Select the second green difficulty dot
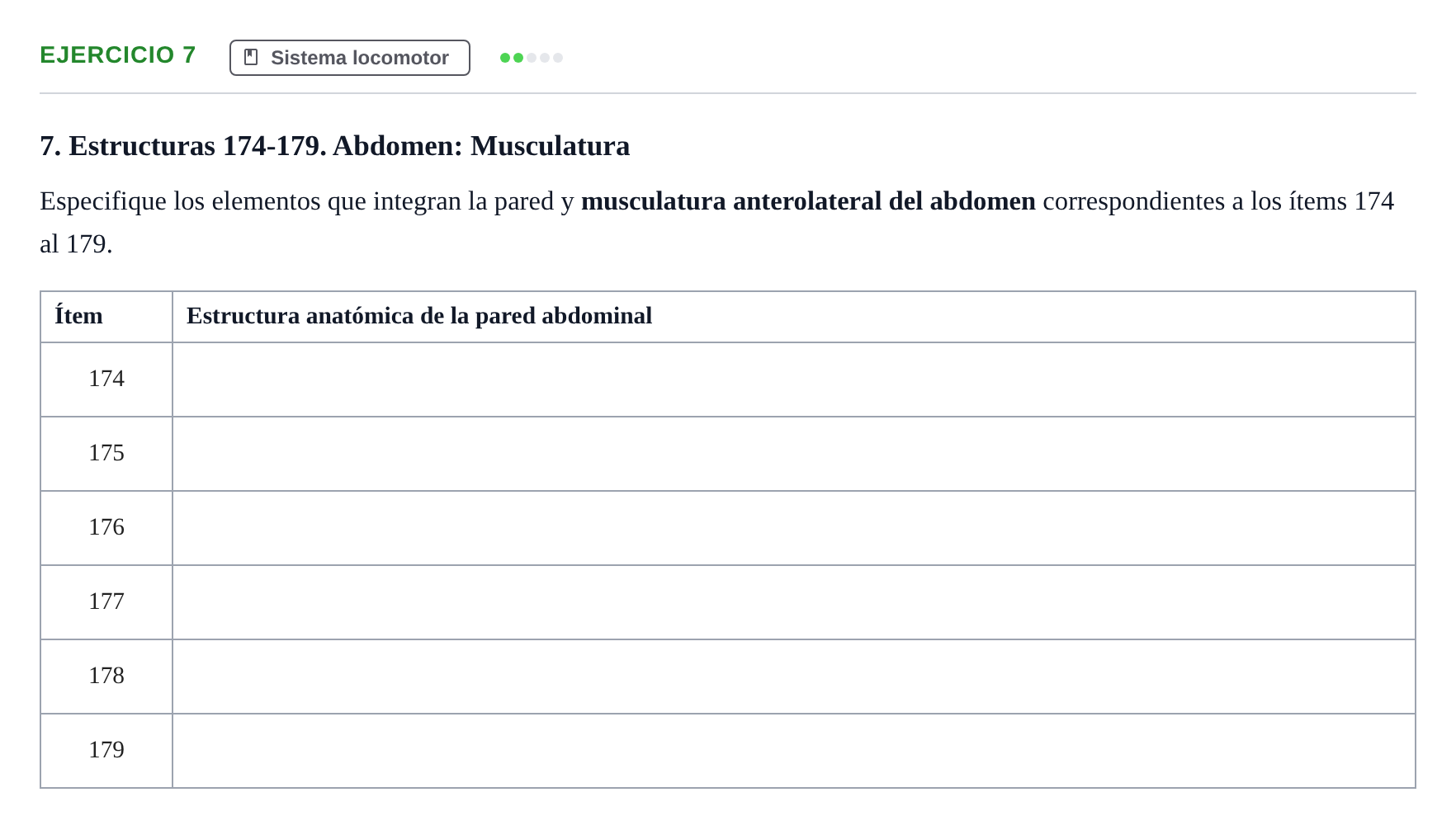 518,58
